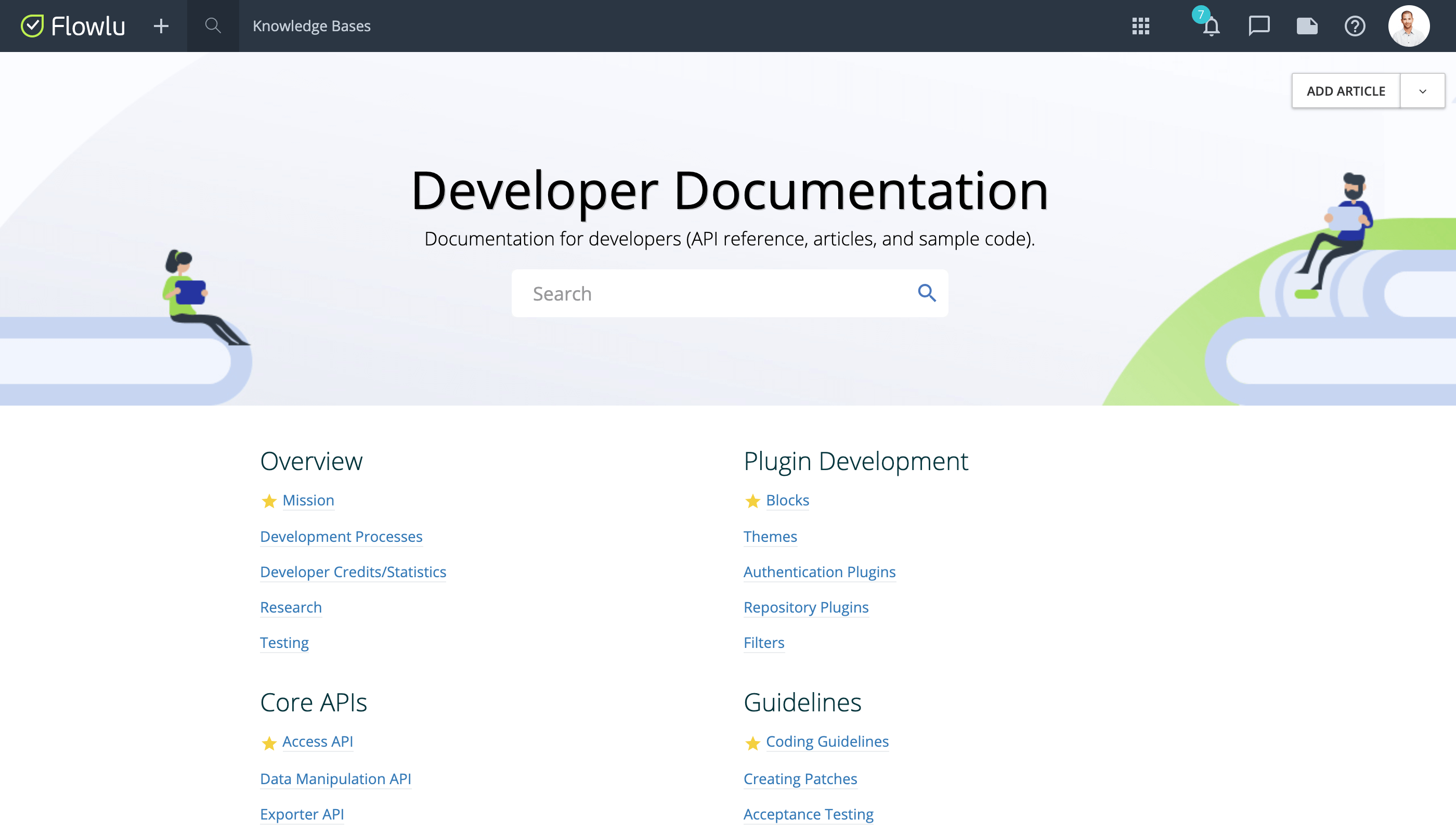Click the user profile avatar
This screenshot has width=1456, height=832.
pyautogui.click(x=1409, y=25)
